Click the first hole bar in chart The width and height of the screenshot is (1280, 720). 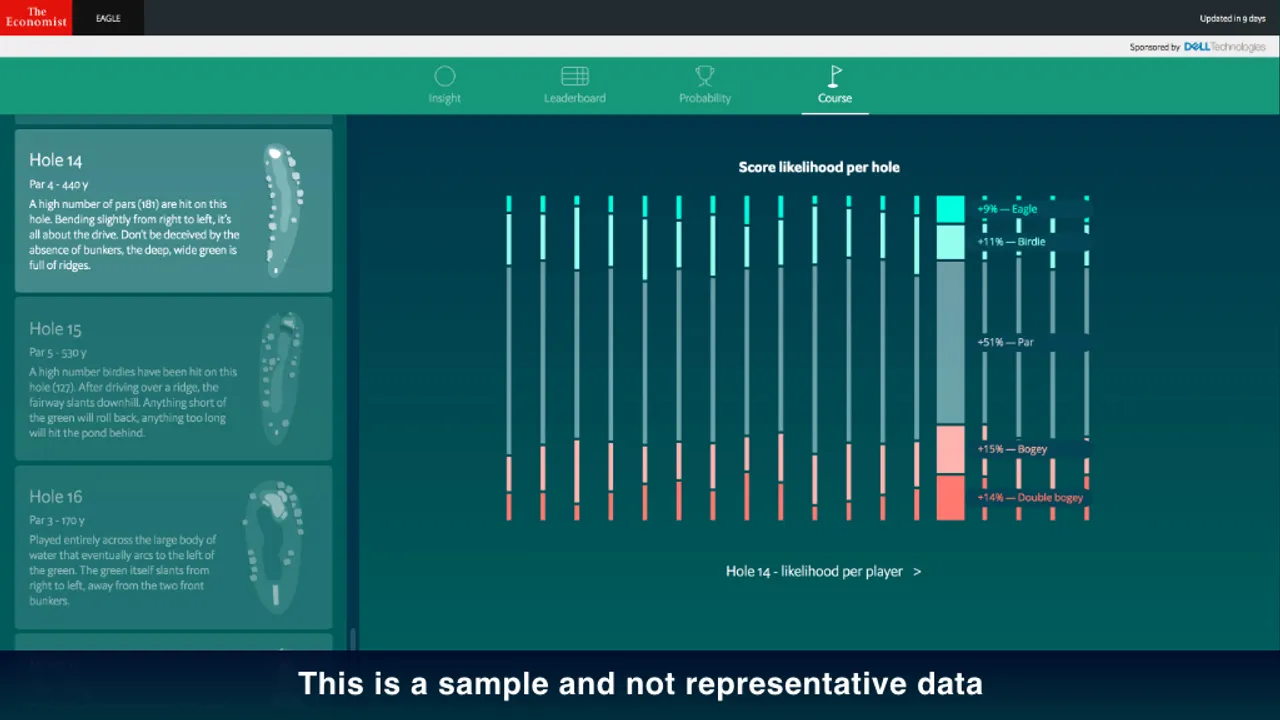[x=509, y=358]
